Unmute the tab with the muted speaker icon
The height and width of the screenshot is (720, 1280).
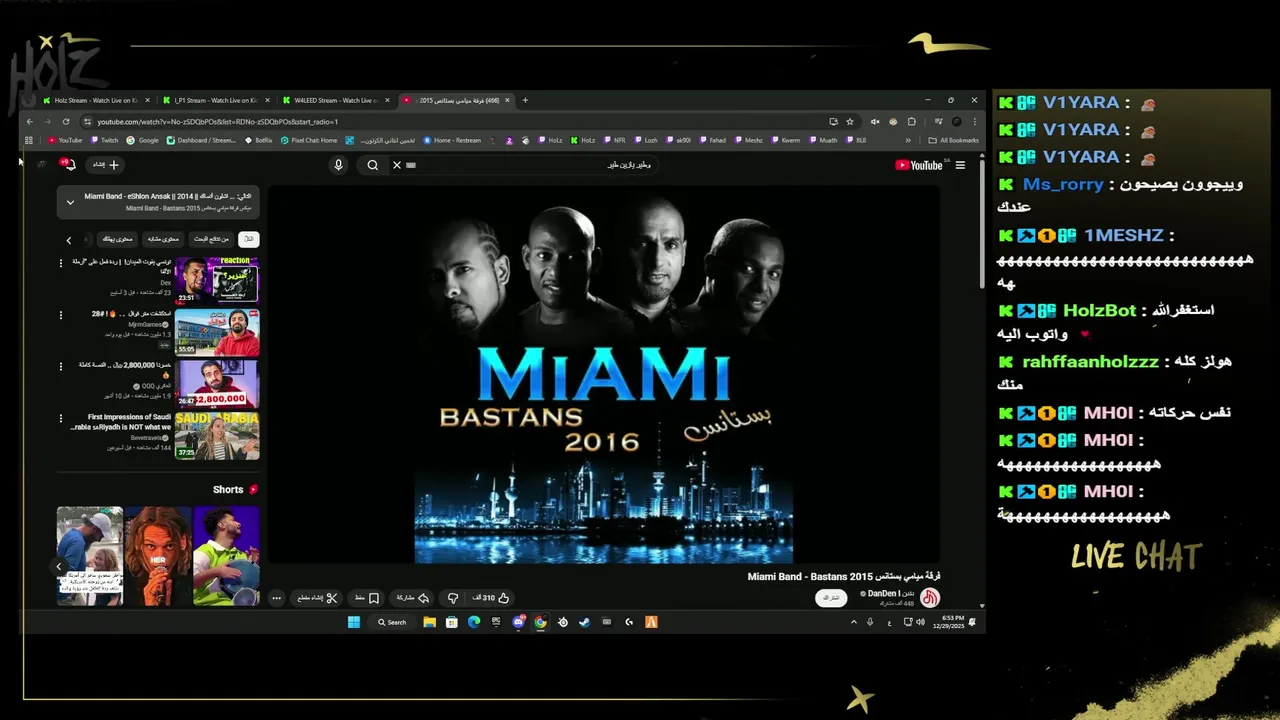pos(875,121)
